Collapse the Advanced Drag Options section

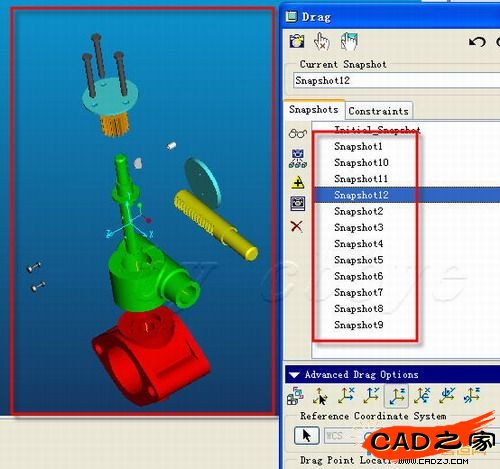pyautogui.click(x=294, y=375)
